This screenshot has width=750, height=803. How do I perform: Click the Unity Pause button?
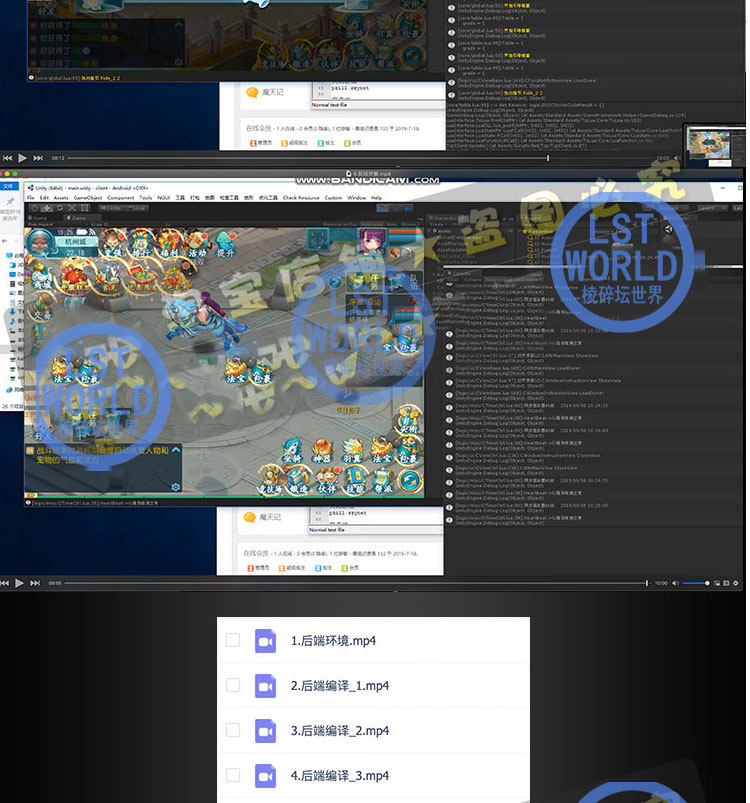[x=395, y=208]
